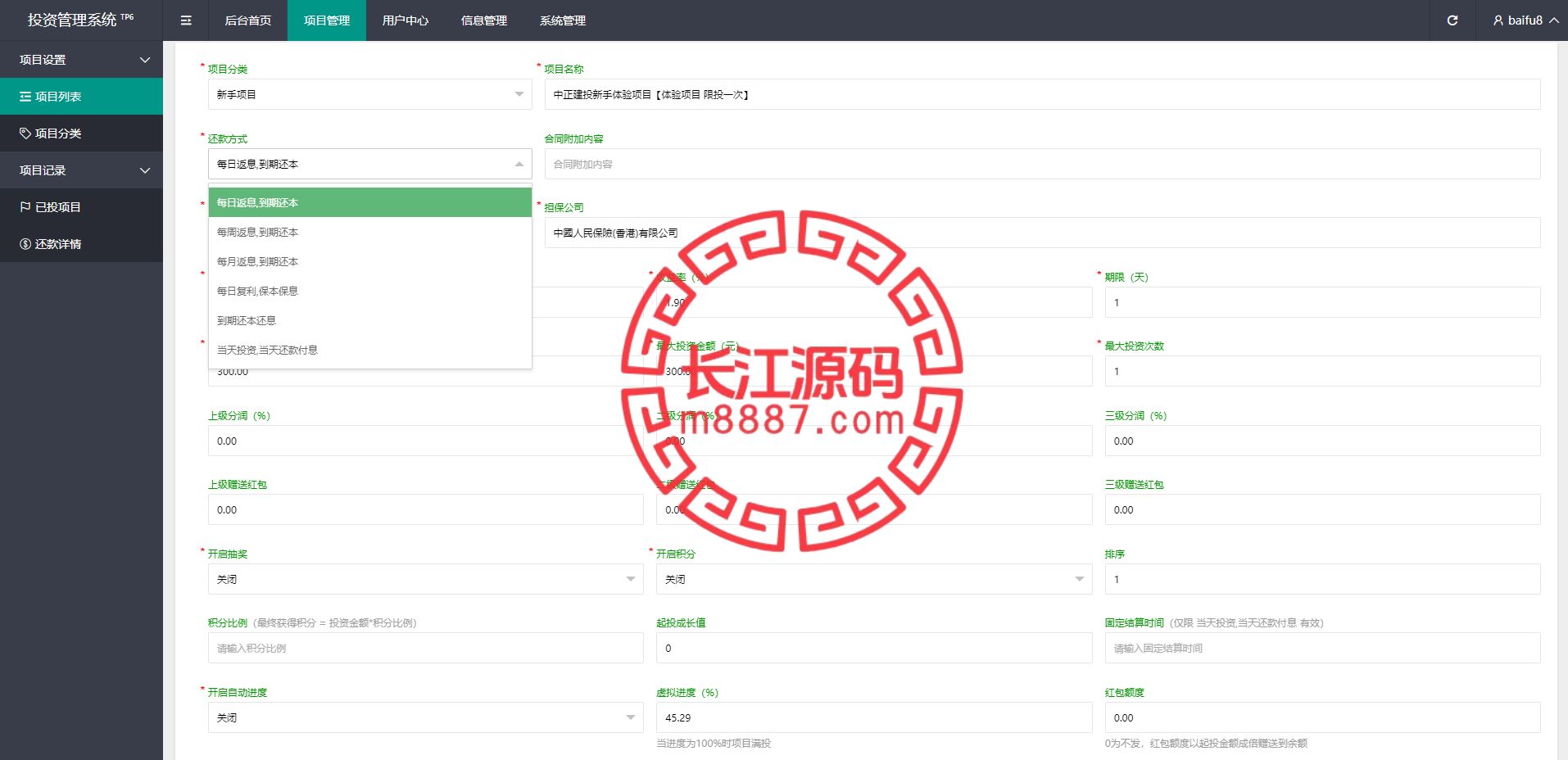The image size is (1568, 760).
Task: Click the 三级分润 input field
Action: [x=1322, y=441]
